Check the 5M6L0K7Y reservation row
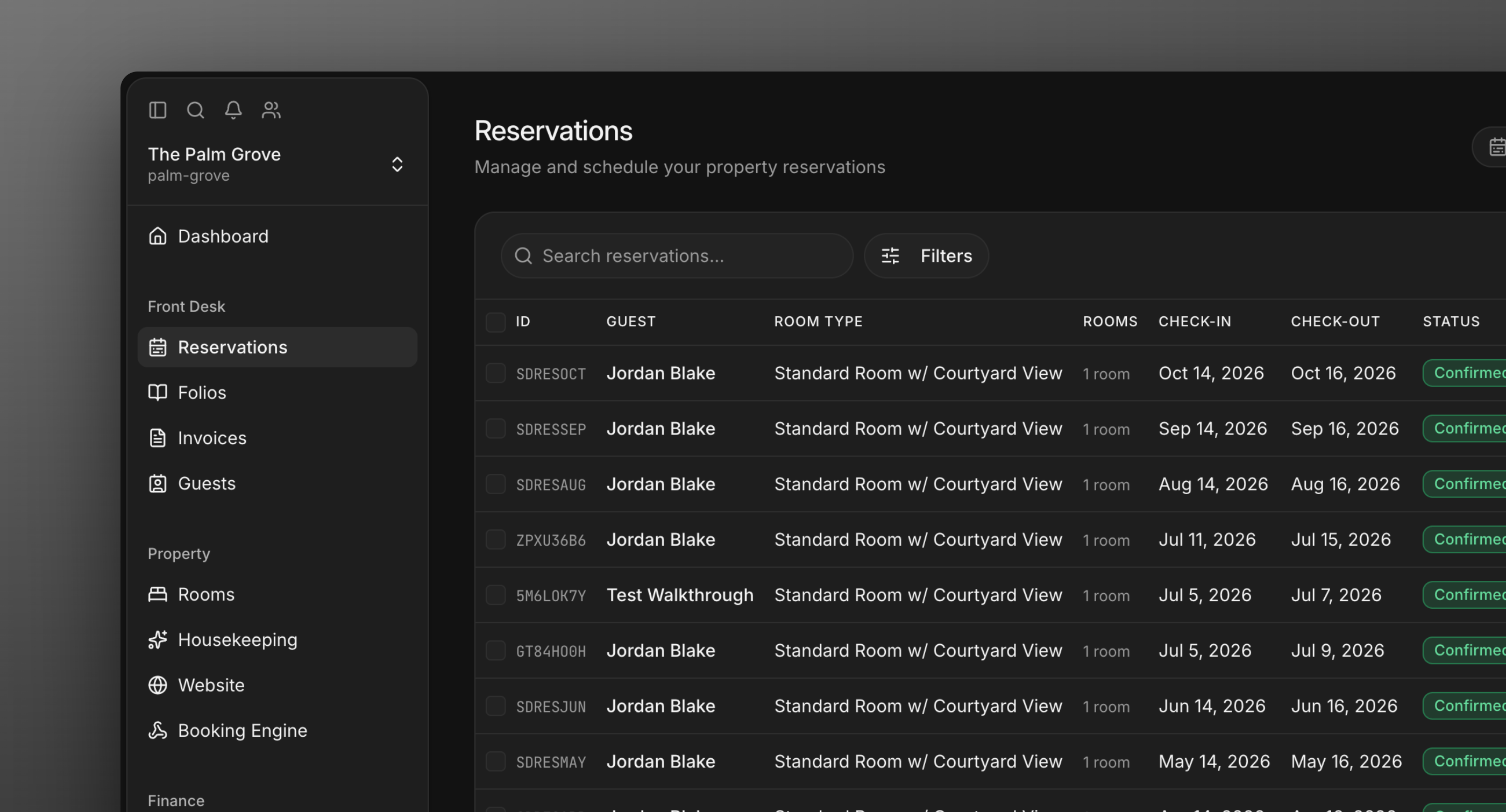1506x812 pixels. 495,595
